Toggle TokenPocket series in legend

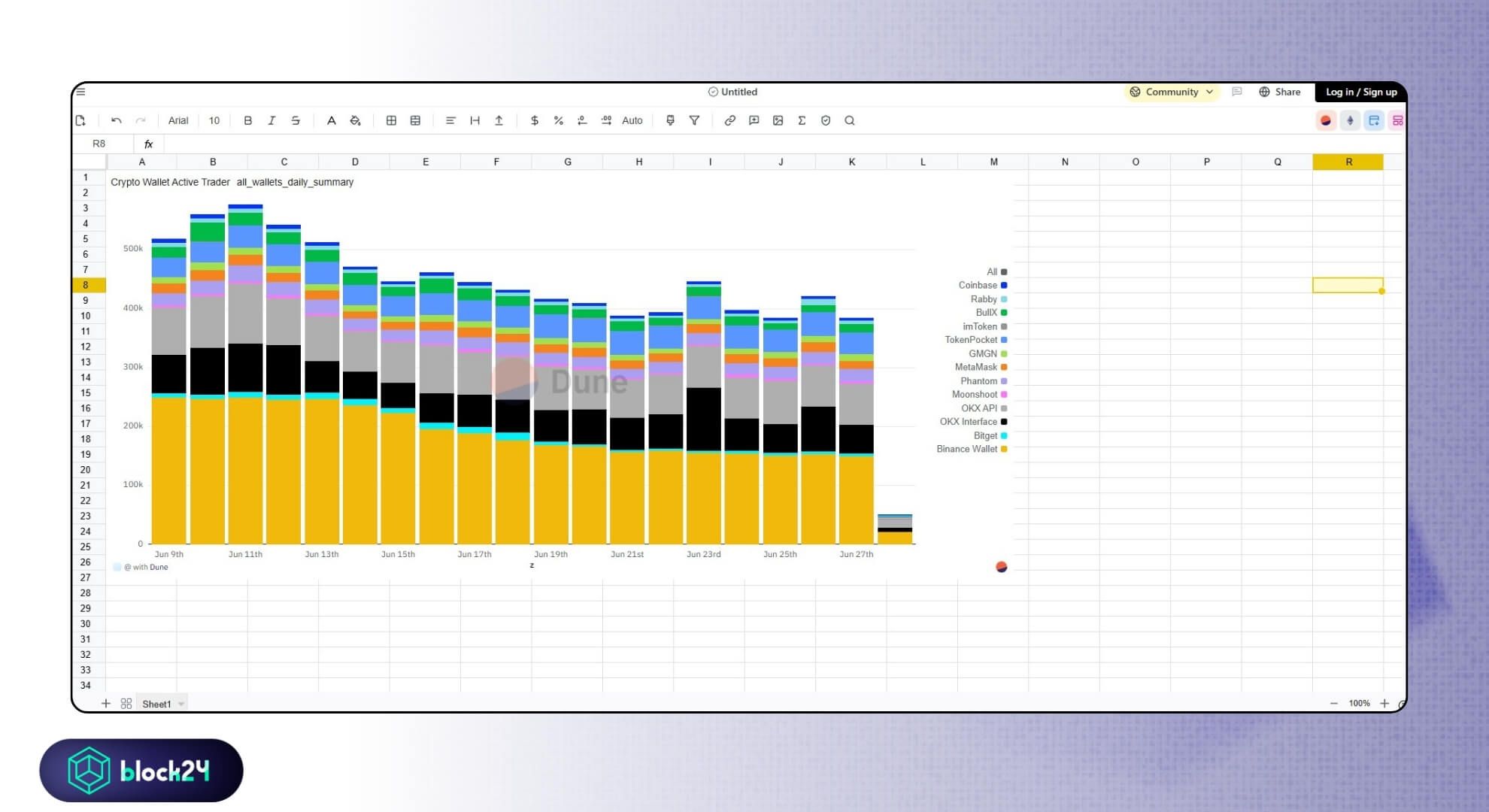click(x=976, y=340)
